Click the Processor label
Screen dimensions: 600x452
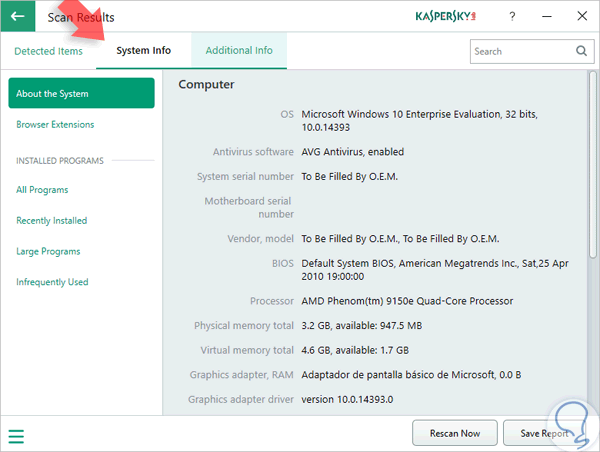click(x=272, y=301)
